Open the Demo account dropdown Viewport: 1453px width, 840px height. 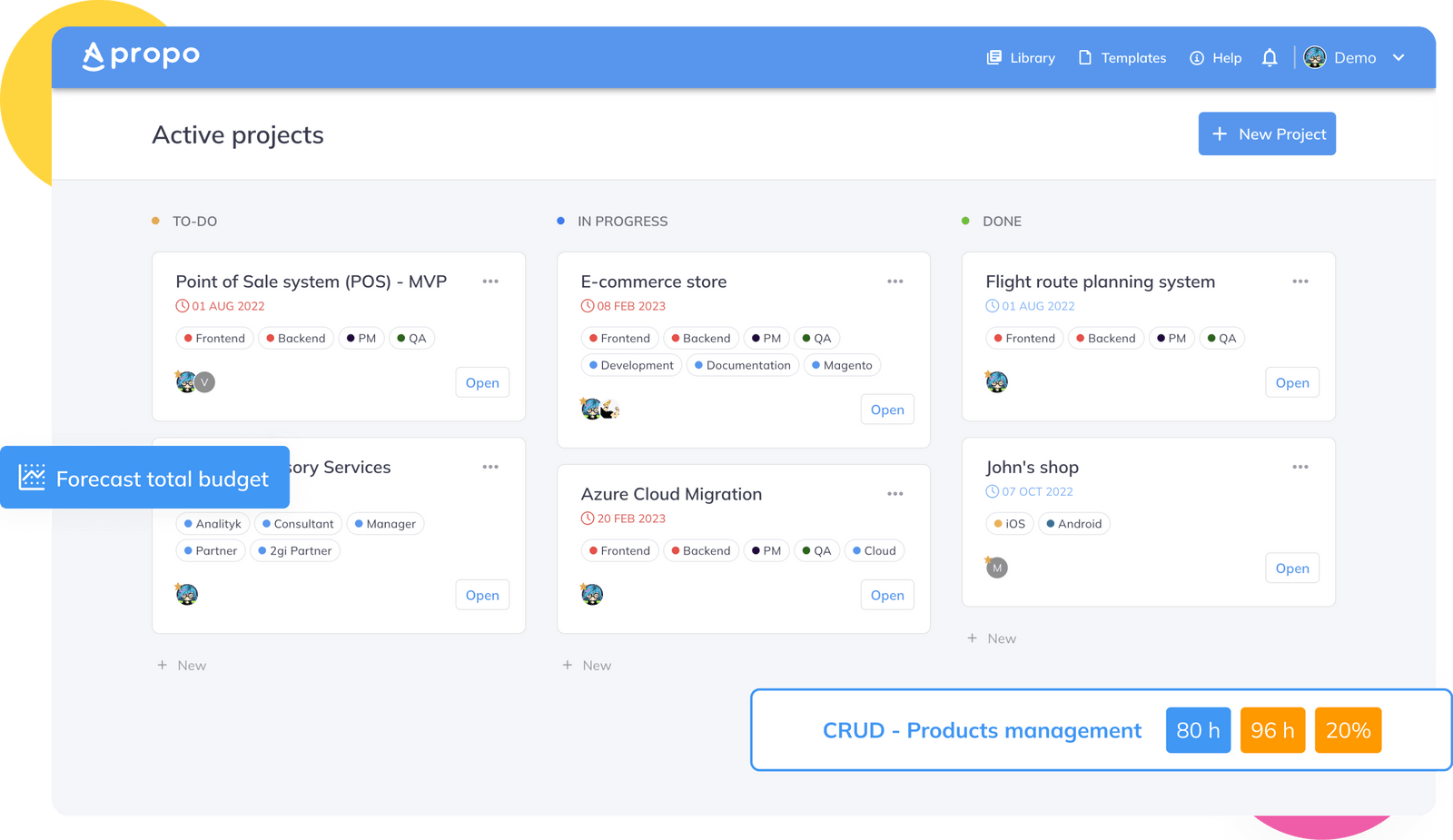click(1399, 57)
